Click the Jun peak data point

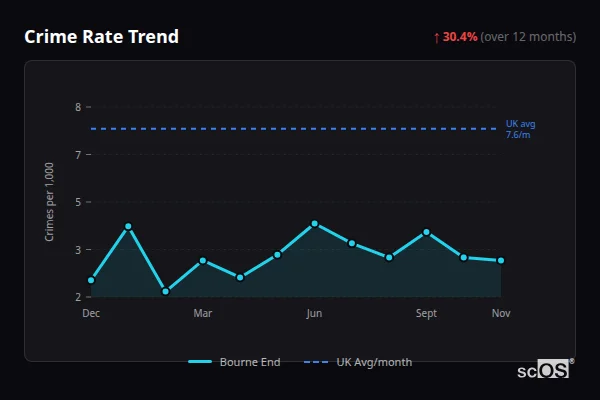click(315, 224)
